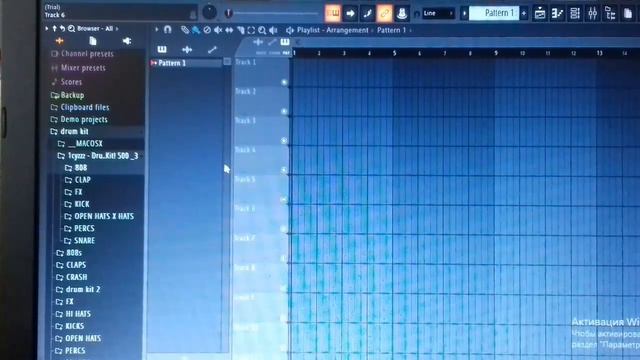Select the Paint brush tool
The height and width of the screenshot is (360, 640).
click(x=196, y=30)
